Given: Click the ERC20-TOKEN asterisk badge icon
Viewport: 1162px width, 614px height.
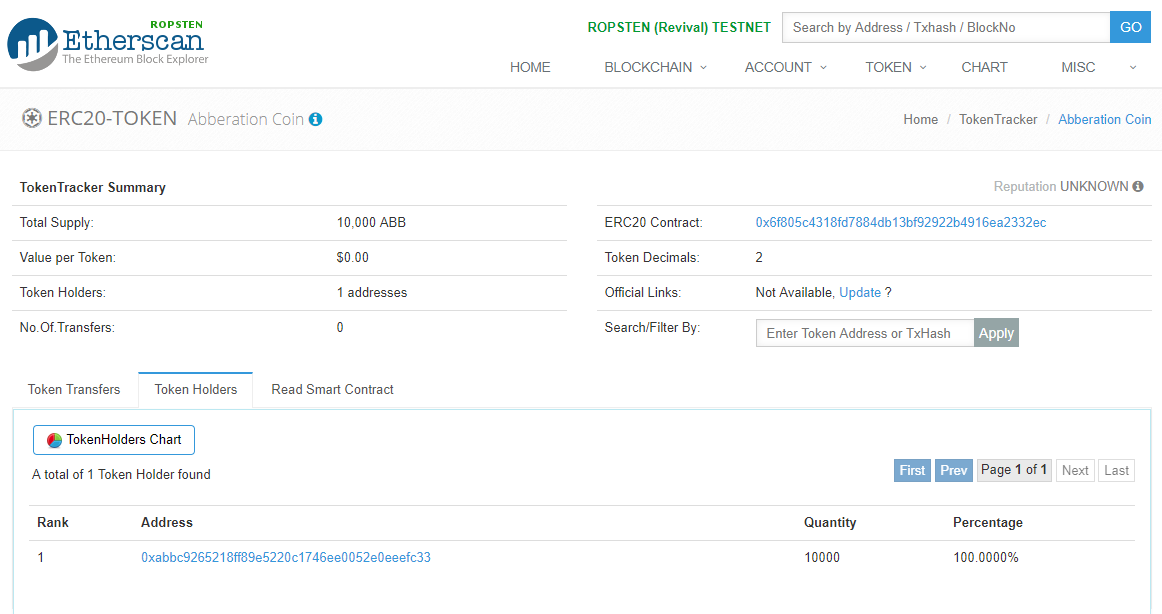Looking at the screenshot, I should [31, 119].
